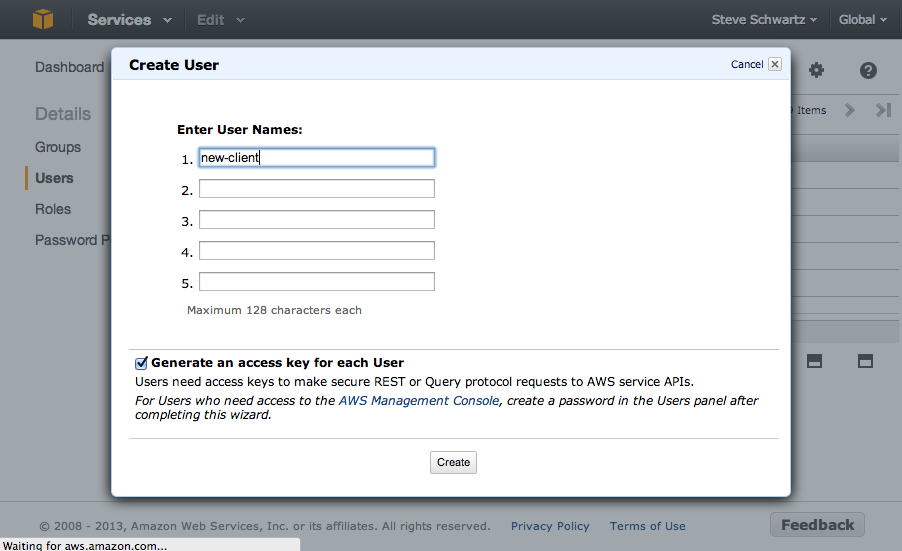Click user name input field 5

click(x=317, y=282)
